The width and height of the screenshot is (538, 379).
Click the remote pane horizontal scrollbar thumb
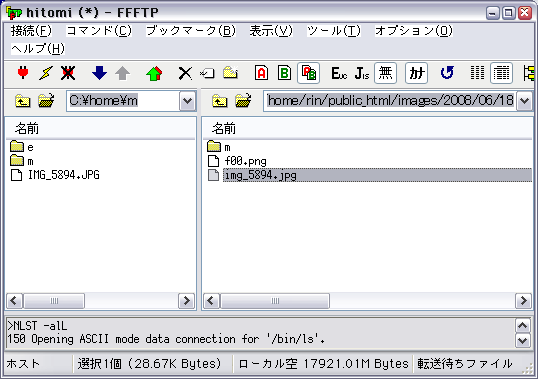click(x=275, y=301)
